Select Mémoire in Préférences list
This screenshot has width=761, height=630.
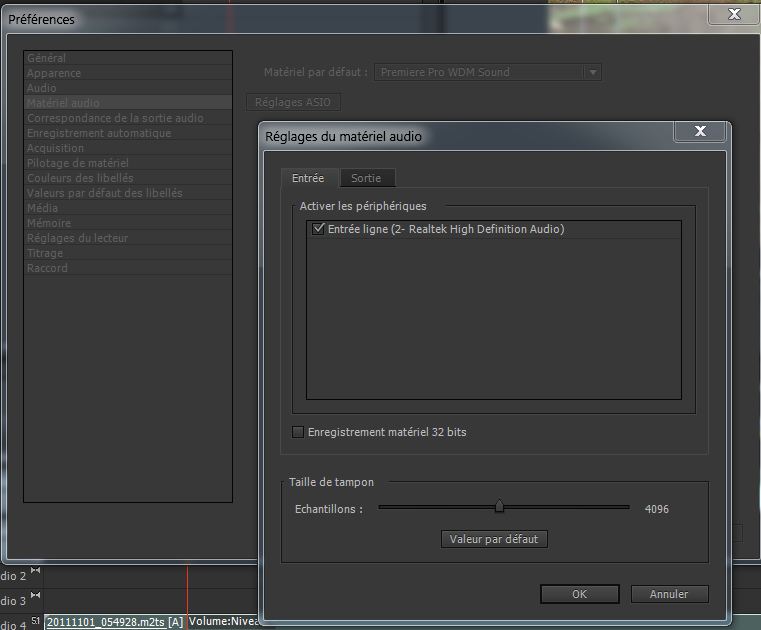(128, 223)
